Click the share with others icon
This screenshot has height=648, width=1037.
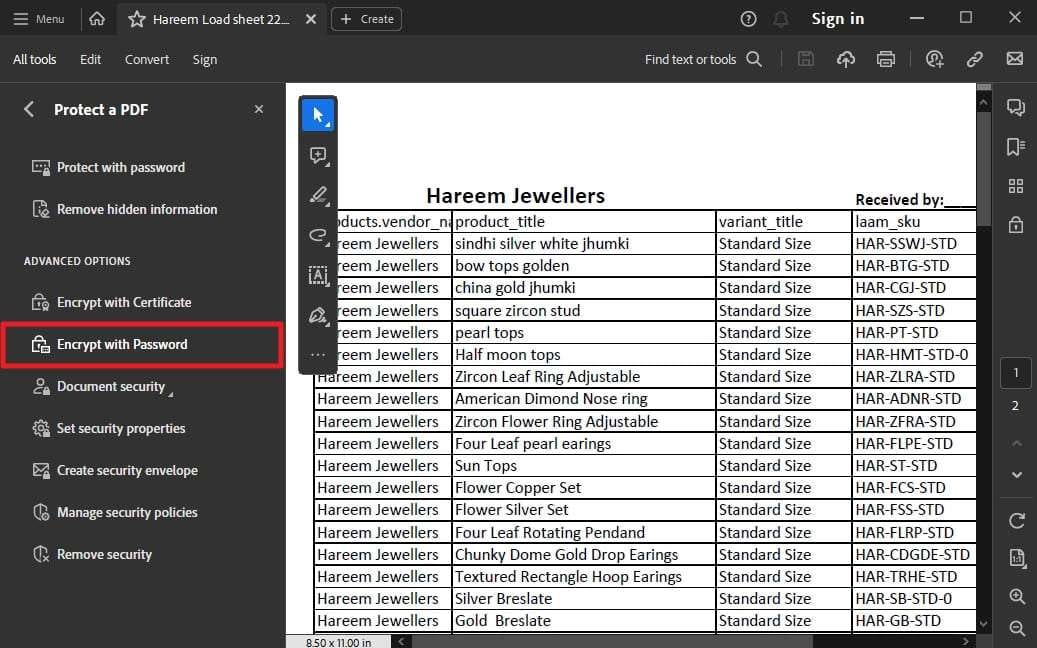[934, 60]
